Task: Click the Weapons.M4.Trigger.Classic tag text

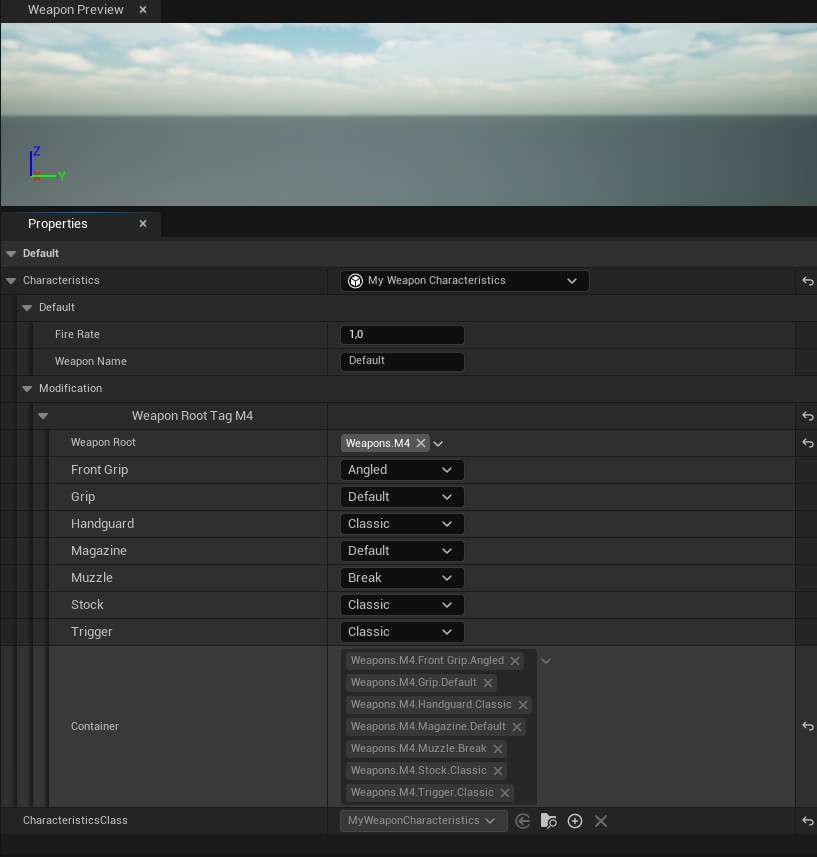Action: tap(422, 792)
